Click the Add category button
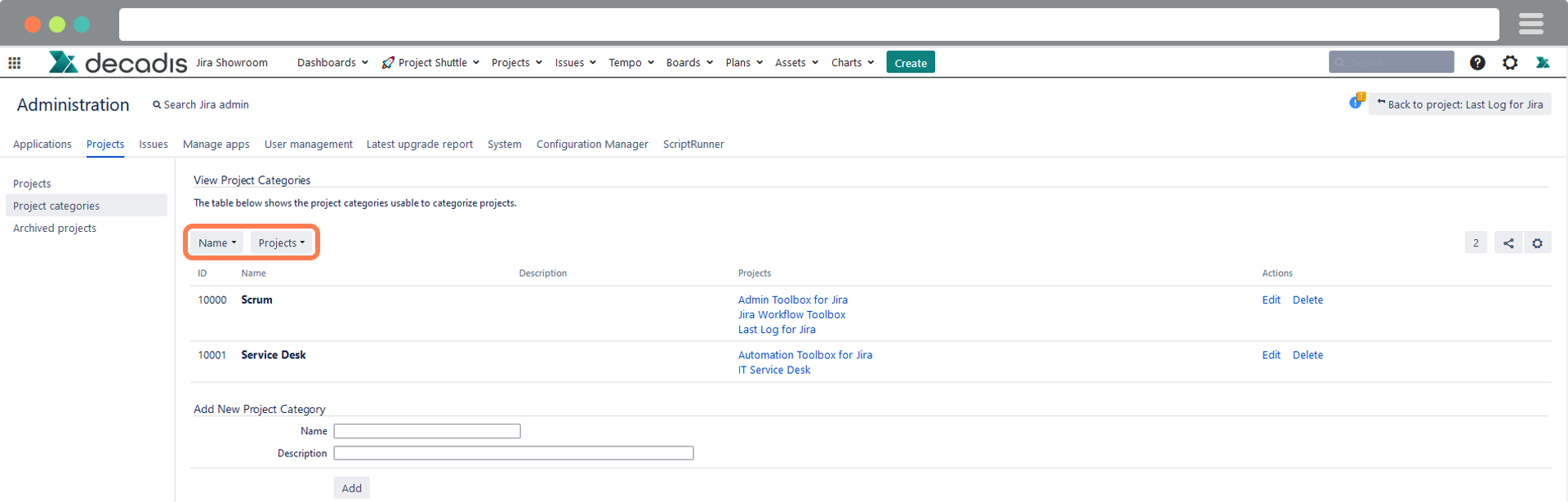This screenshot has height=502, width=1568. point(351,488)
